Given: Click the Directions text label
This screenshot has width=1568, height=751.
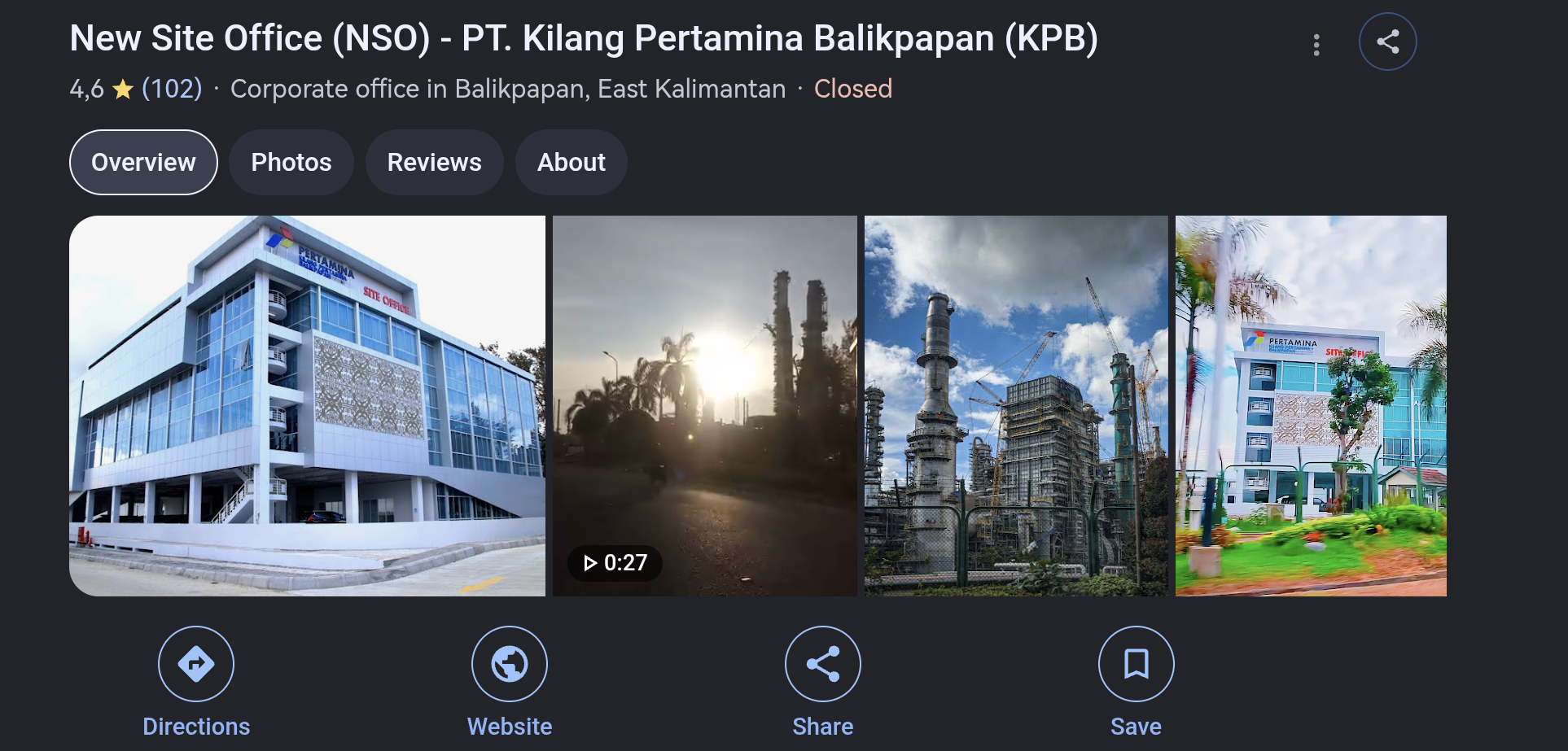Looking at the screenshot, I should (196, 727).
